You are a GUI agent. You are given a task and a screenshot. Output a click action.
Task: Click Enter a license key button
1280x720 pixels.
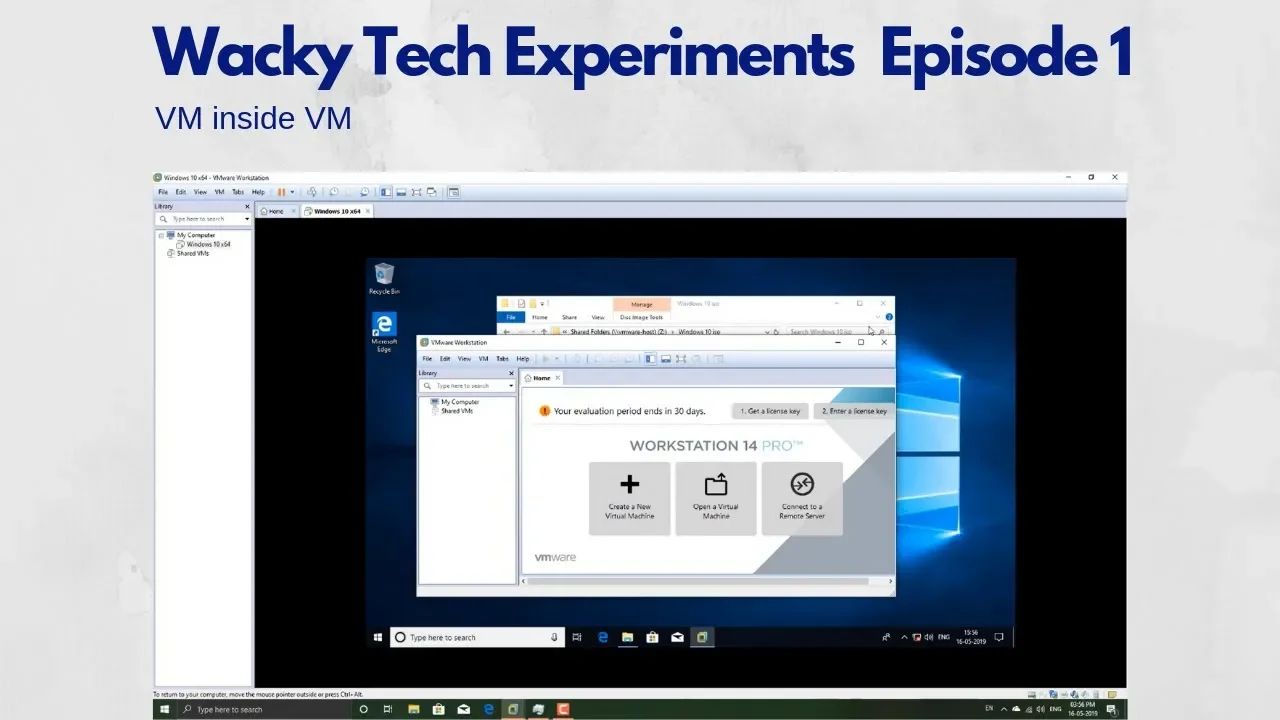pos(852,411)
